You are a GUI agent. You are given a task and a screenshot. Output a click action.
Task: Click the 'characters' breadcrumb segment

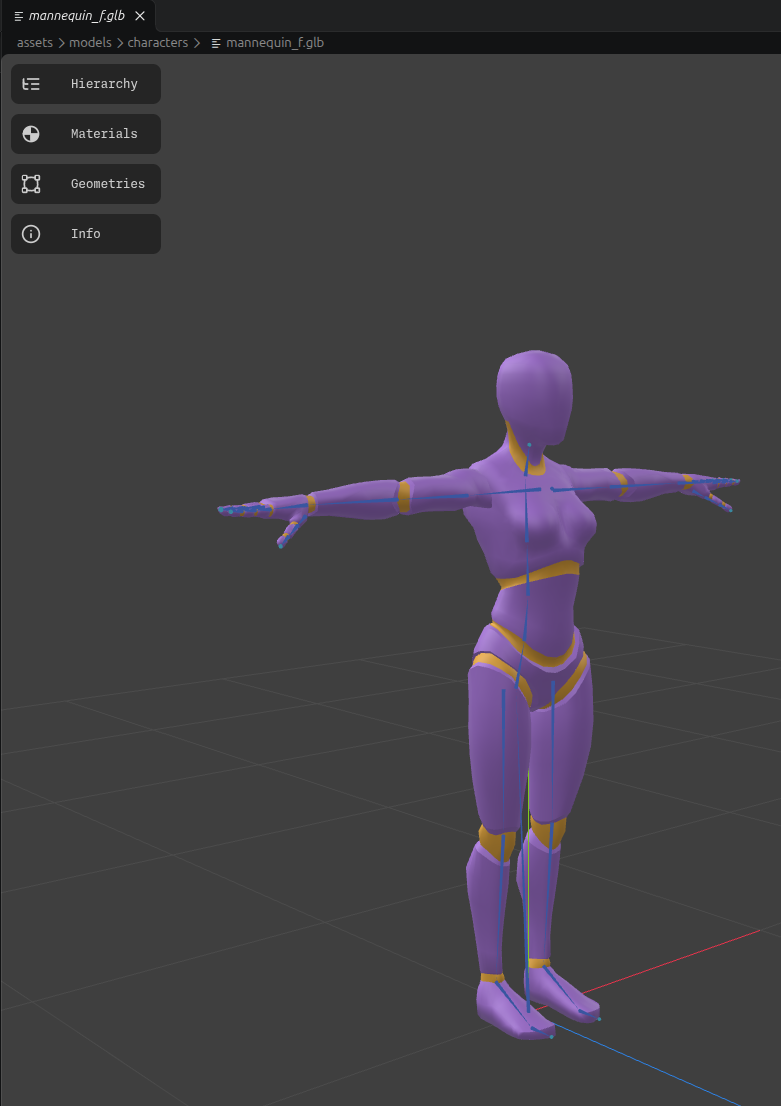pyautogui.click(x=157, y=42)
